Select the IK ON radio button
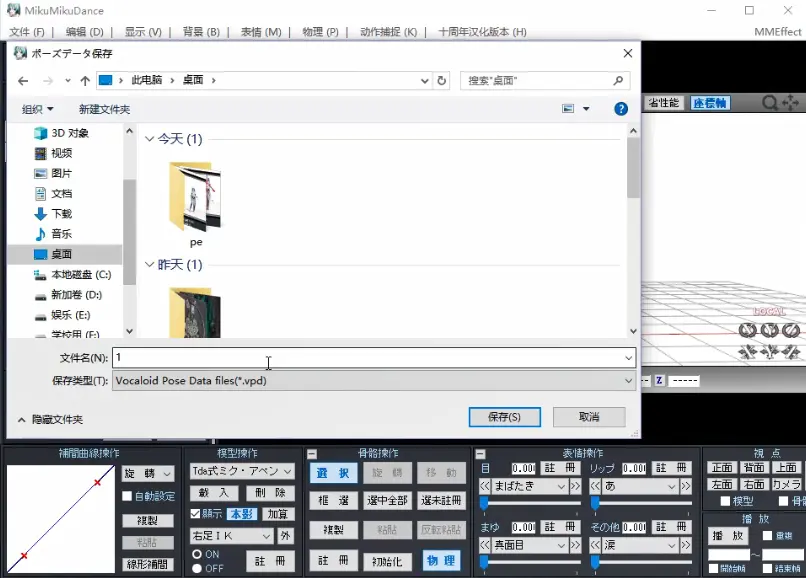Image resolution: width=806 pixels, height=578 pixels. (x=197, y=554)
